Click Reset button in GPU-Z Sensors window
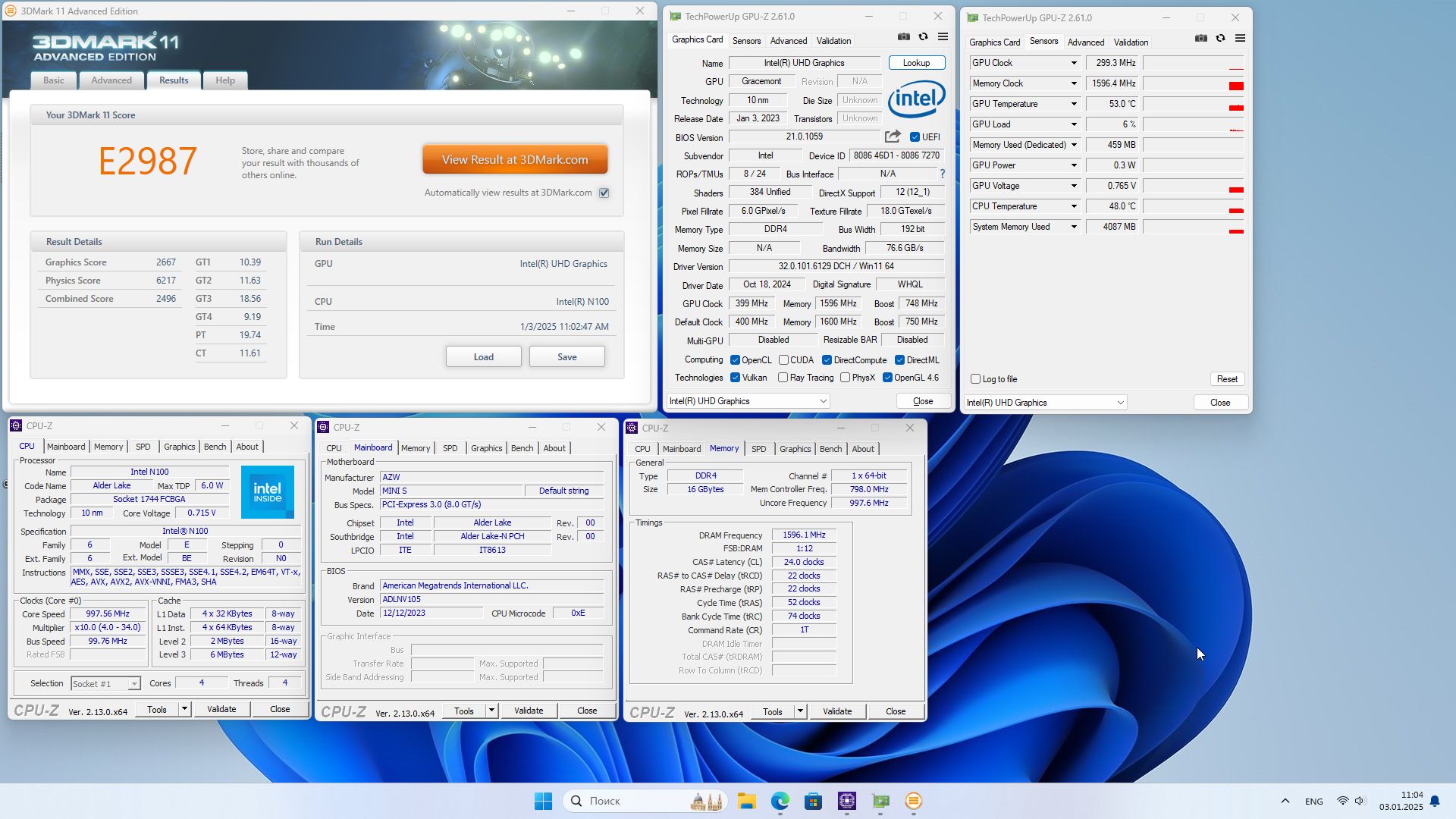The height and width of the screenshot is (819, 1456). coord(1227,379)
